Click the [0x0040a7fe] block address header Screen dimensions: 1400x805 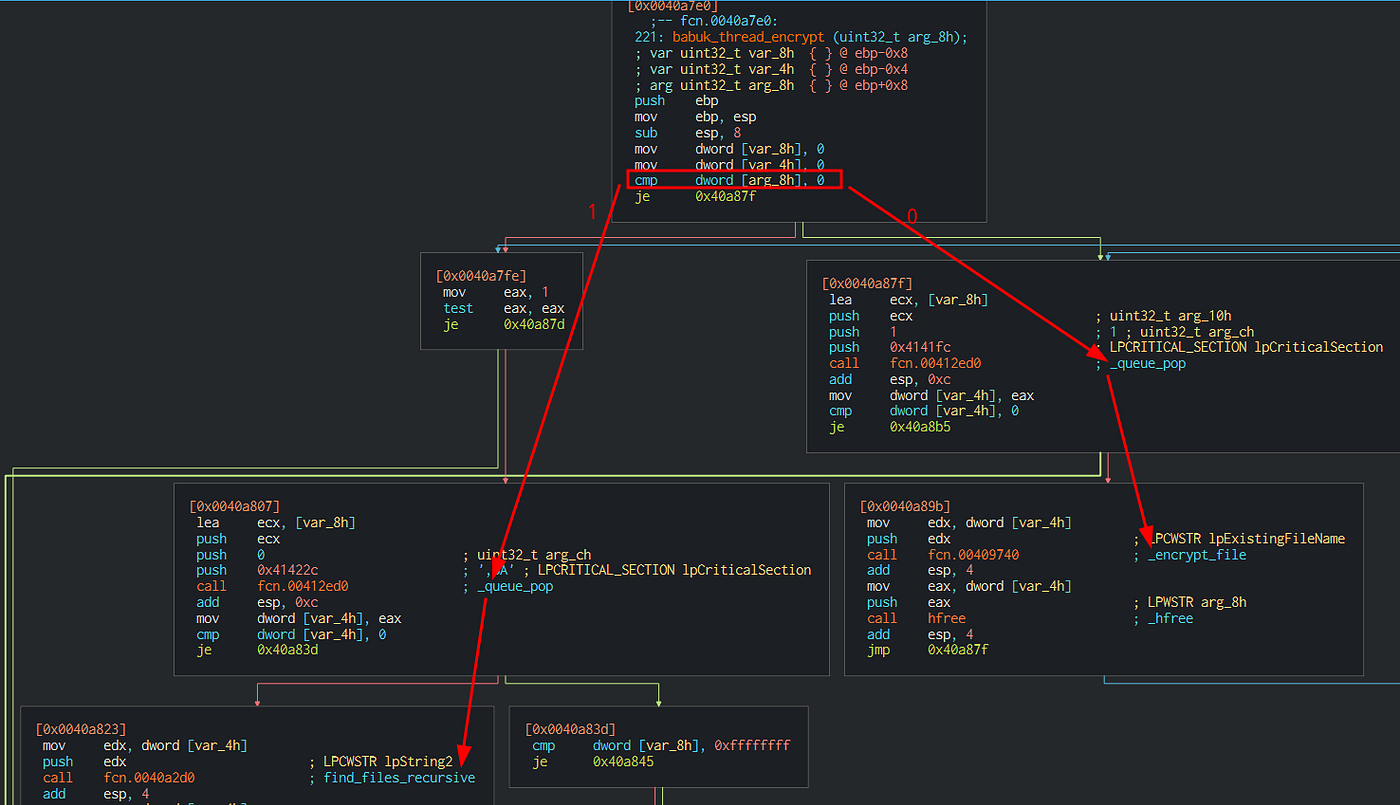tap(481, 275)
